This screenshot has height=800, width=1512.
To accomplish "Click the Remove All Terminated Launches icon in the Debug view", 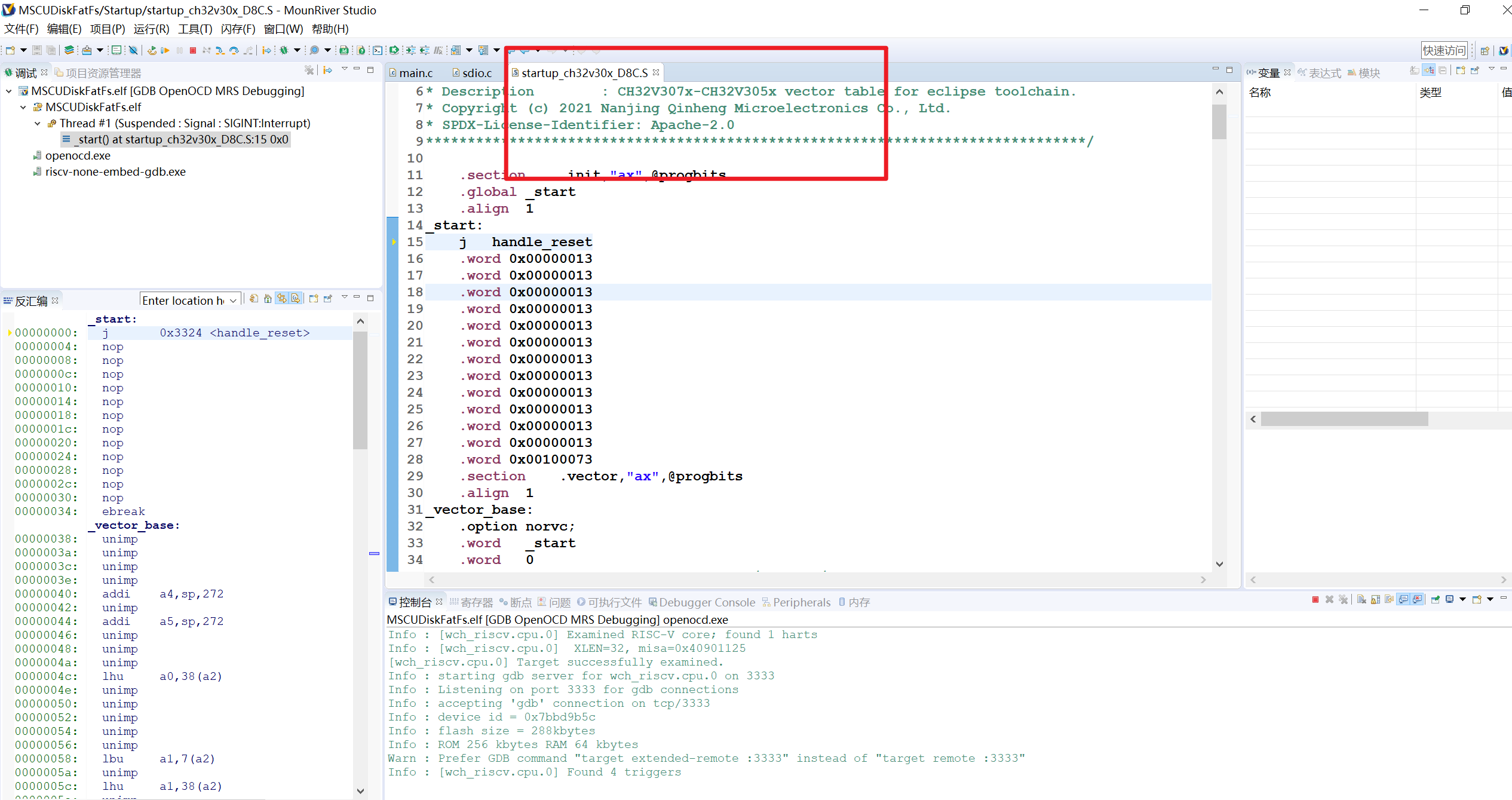I will tap(309, 70).
